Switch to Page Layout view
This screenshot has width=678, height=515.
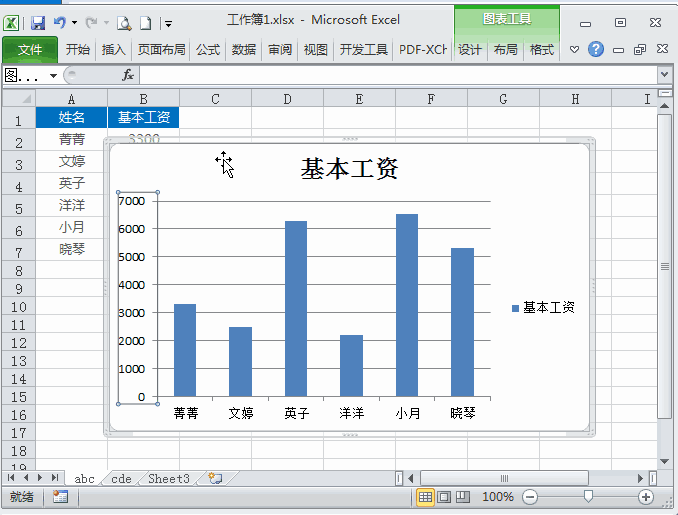(444, 497)
